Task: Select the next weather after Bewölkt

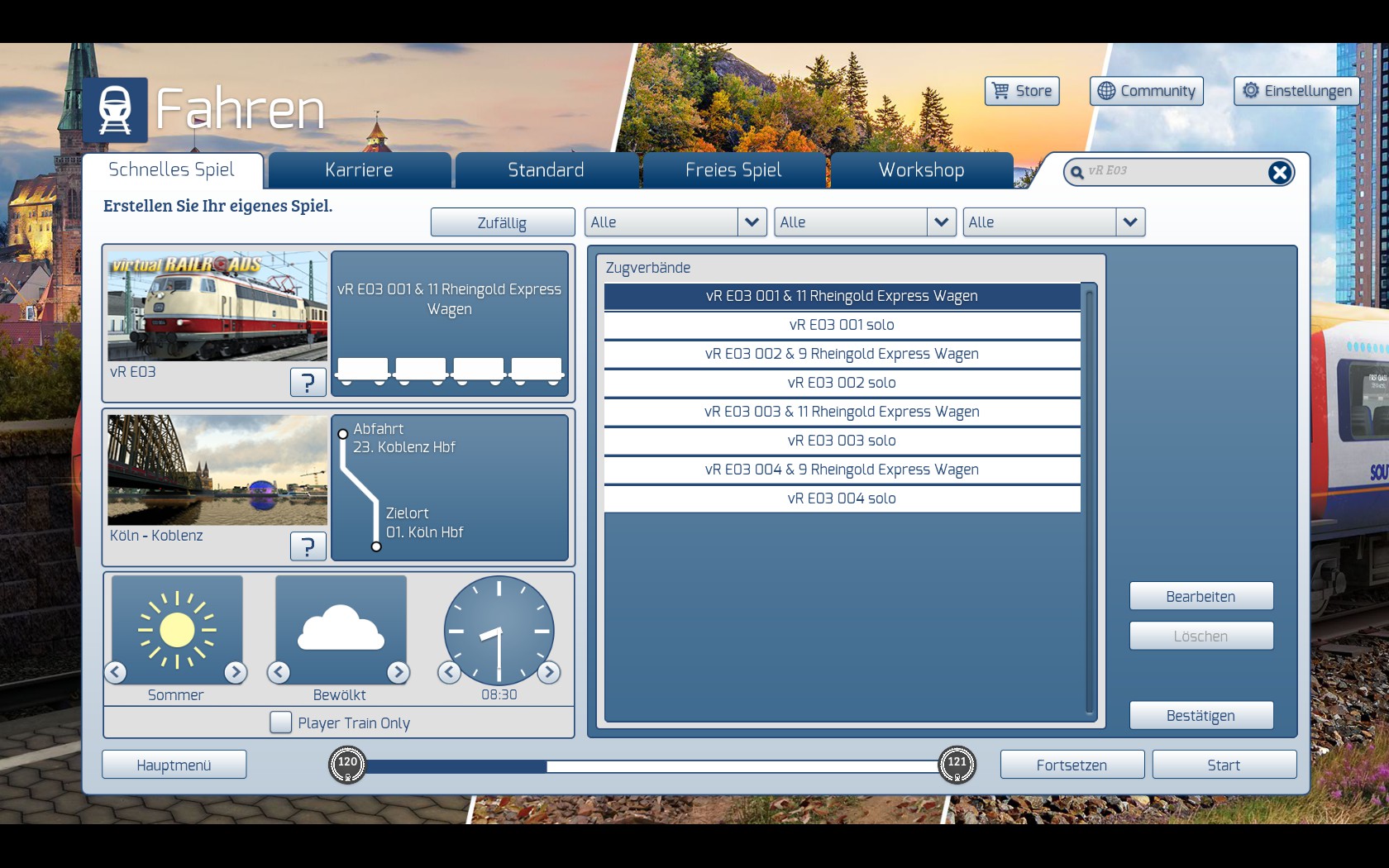Action: [x=399, y=672]
